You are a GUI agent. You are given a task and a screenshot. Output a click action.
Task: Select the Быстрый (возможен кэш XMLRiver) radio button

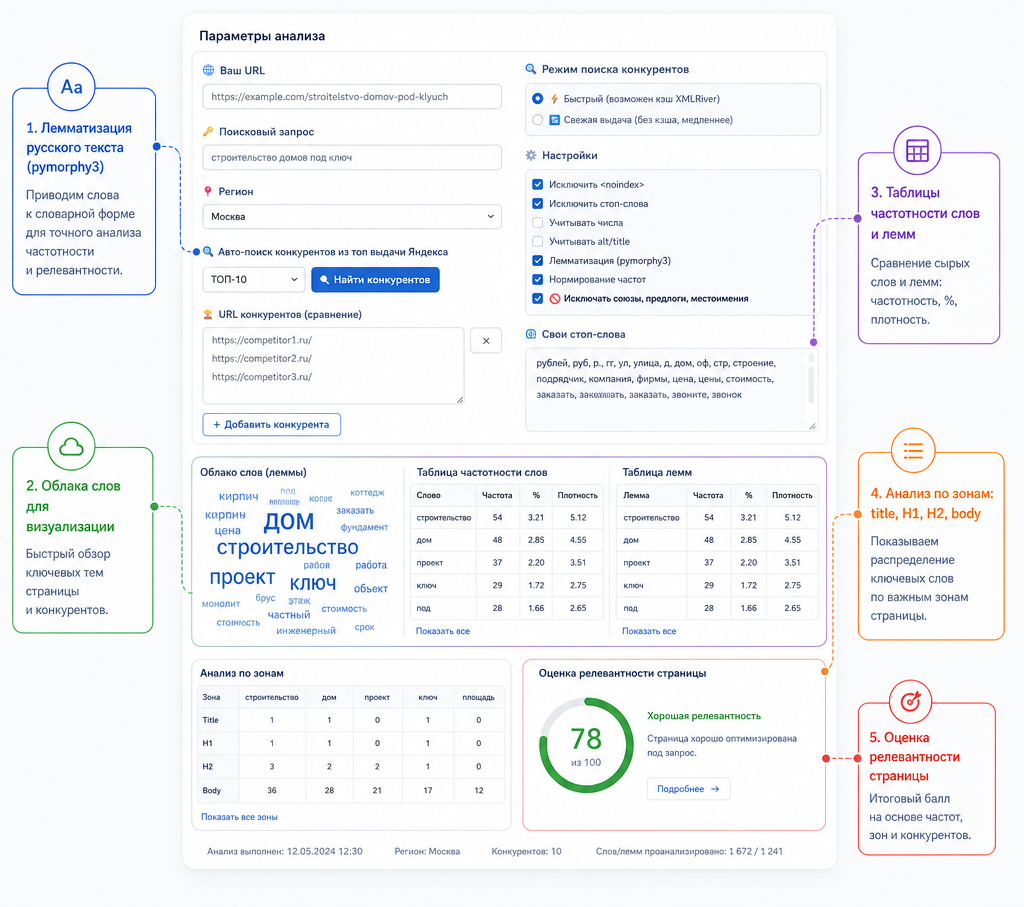point(537,99)
